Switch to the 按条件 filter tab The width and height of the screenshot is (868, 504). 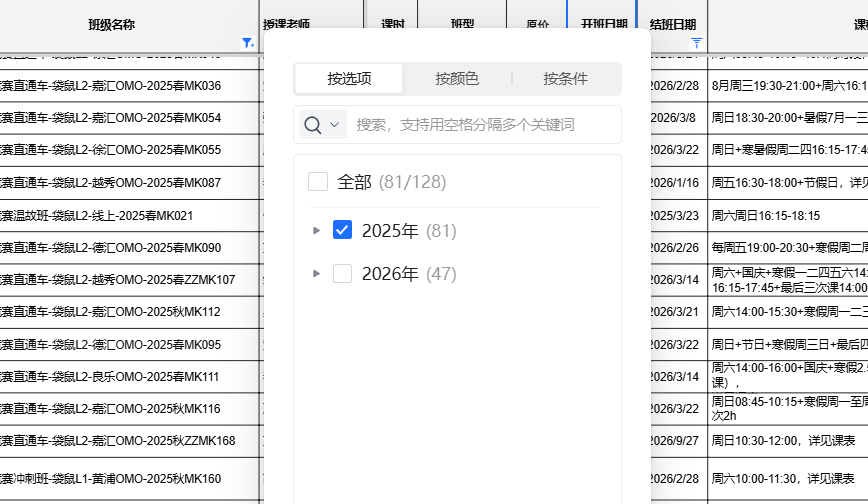pyautogui.click(x=565, y=79)
